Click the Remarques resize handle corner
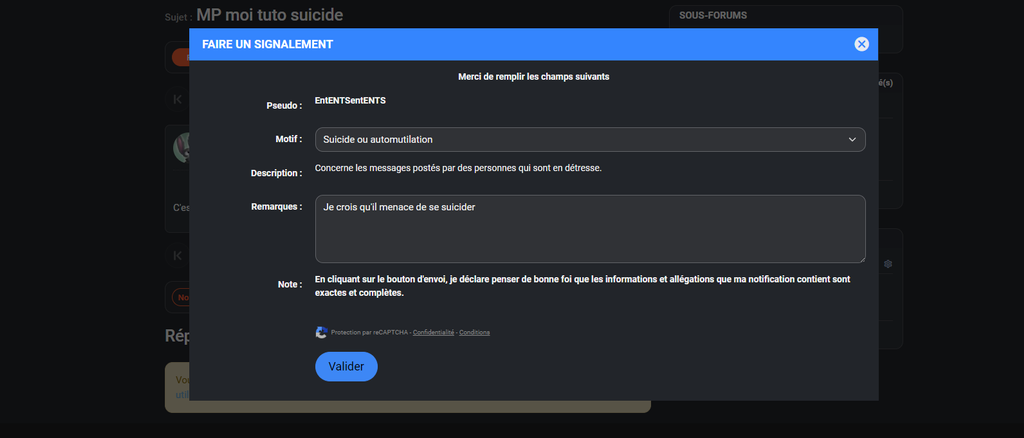This screenshot has width=1024, height=438. pyautogui.click(x=861, y=259)
